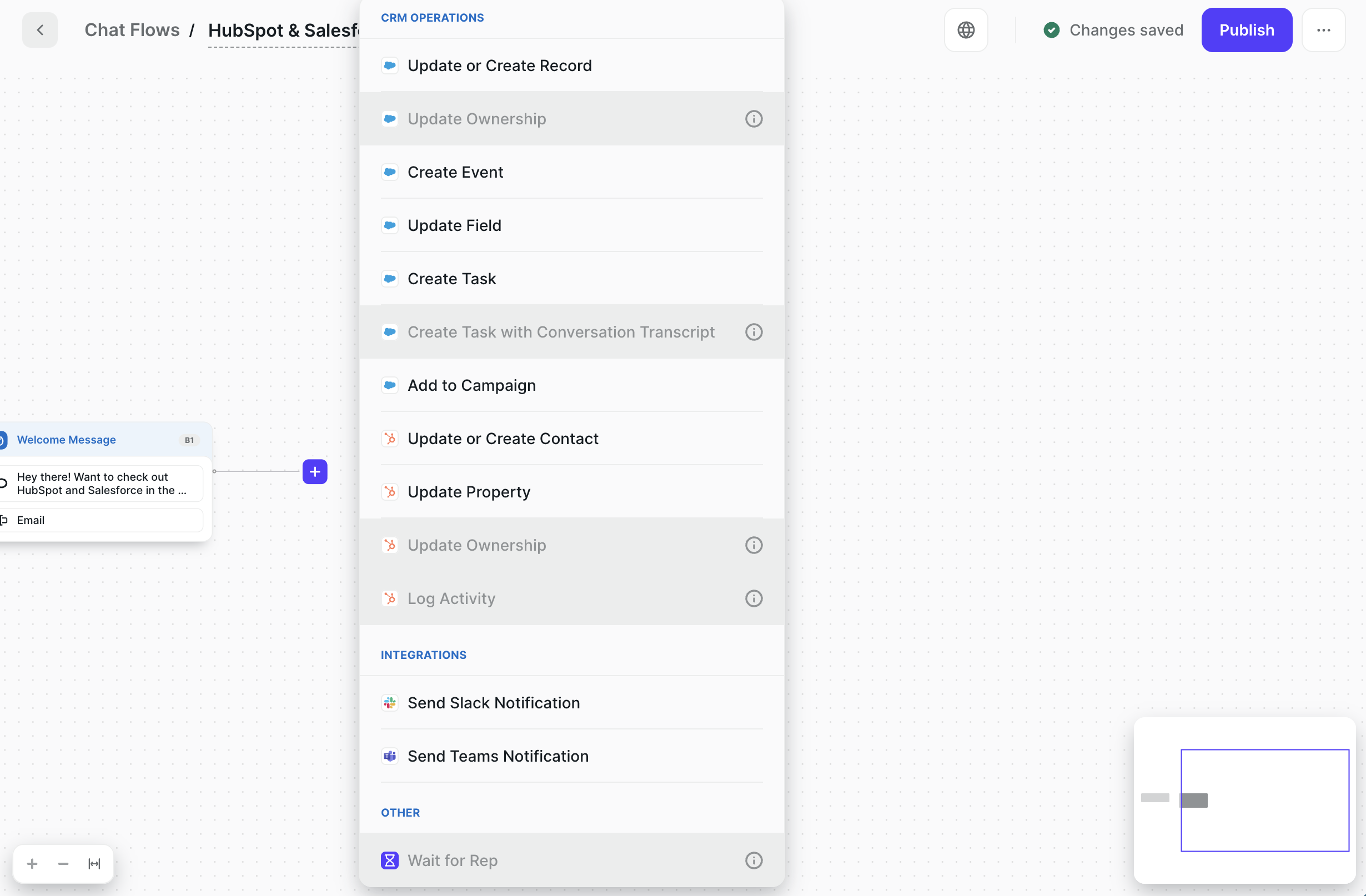Click Teams icon beside Send Teams Notification
1366x896 pixels.
pos(390,756)
